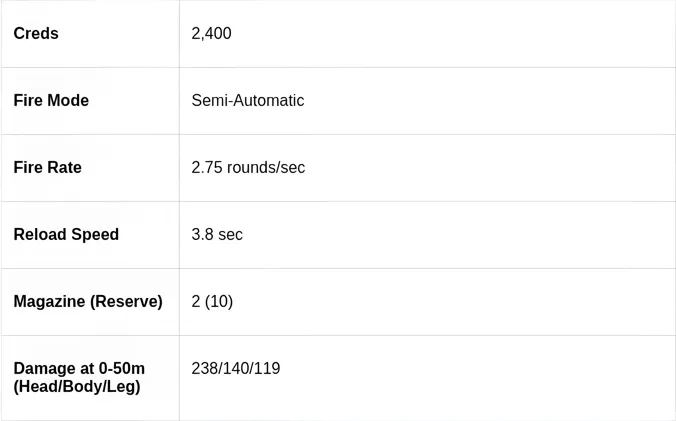Screen dimensions: 676x421
Task: Click the word Magazine in the label
Action: [x=49, y=302]
